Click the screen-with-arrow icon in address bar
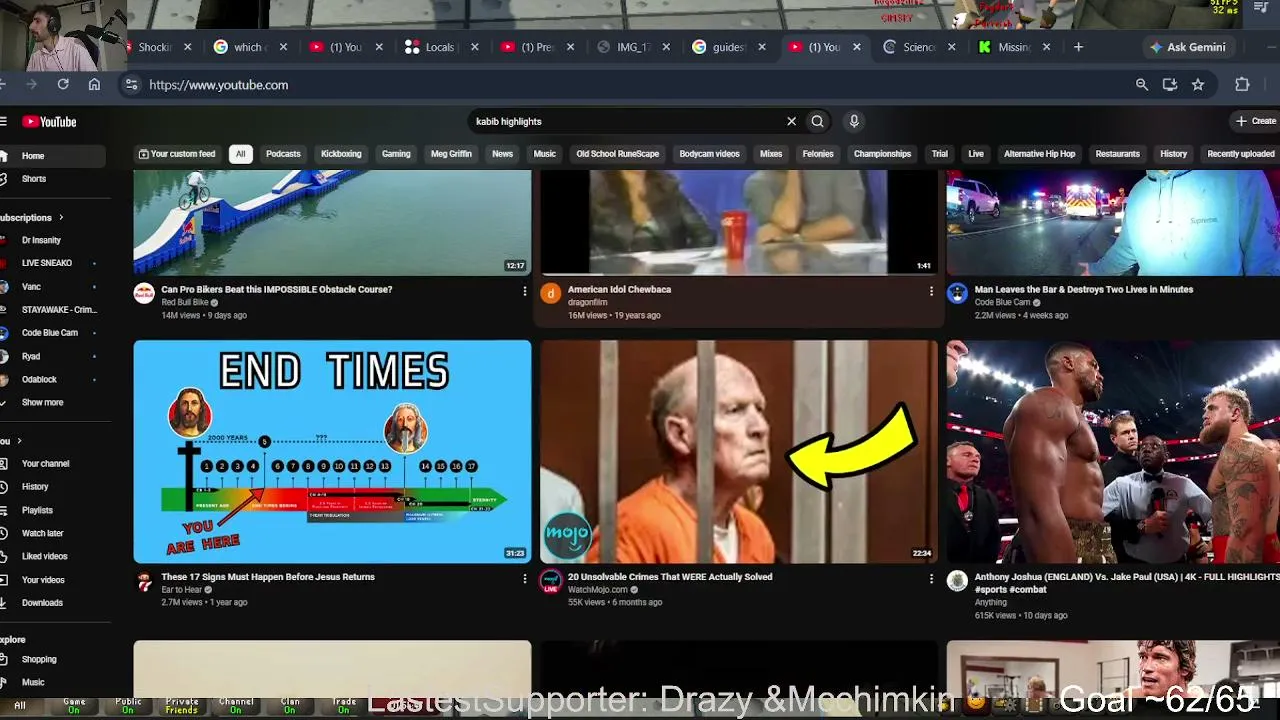Image resolution: width=1280 pixels, height=720 pixels. coord(1170,85)
